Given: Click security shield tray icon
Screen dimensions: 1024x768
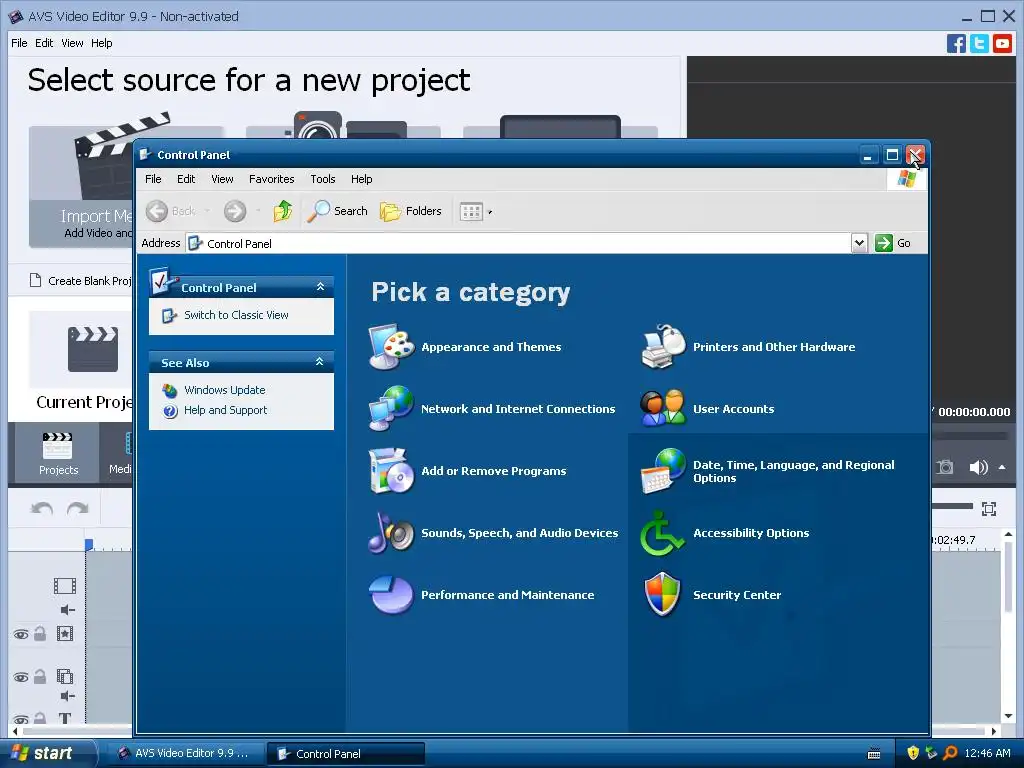Looking at the screenshot, I should coord(913,753).
